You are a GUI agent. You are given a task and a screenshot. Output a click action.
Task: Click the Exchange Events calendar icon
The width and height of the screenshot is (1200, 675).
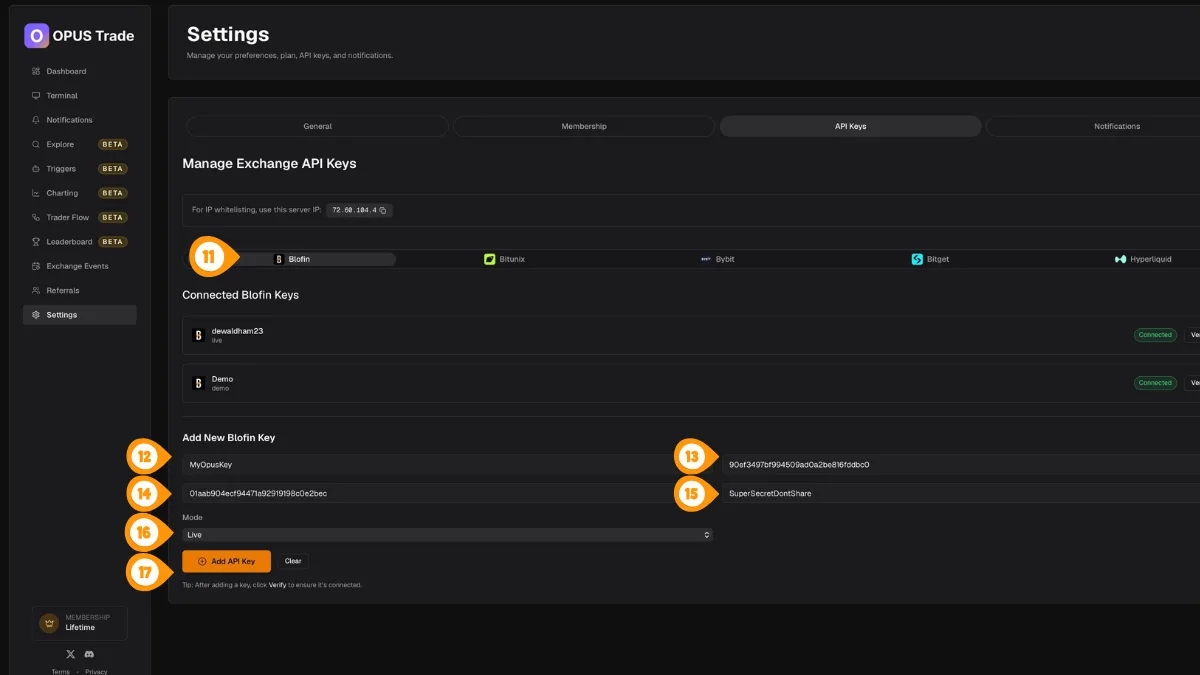tap(36, 266)
